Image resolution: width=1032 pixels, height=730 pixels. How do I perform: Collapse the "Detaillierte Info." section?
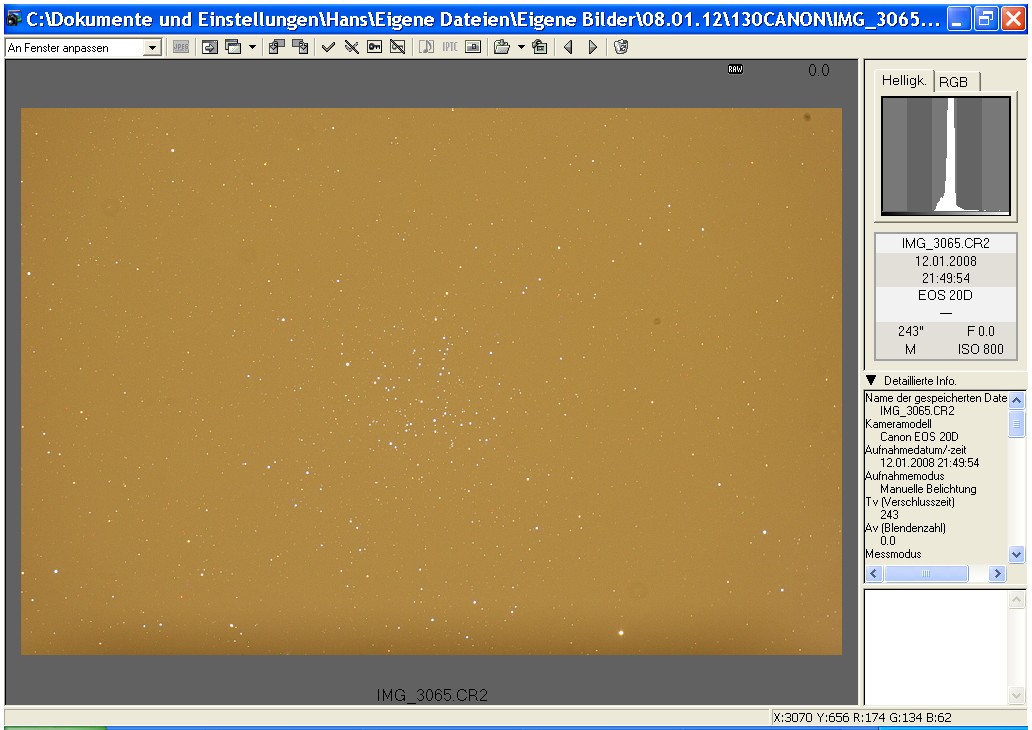coord(871,380)
